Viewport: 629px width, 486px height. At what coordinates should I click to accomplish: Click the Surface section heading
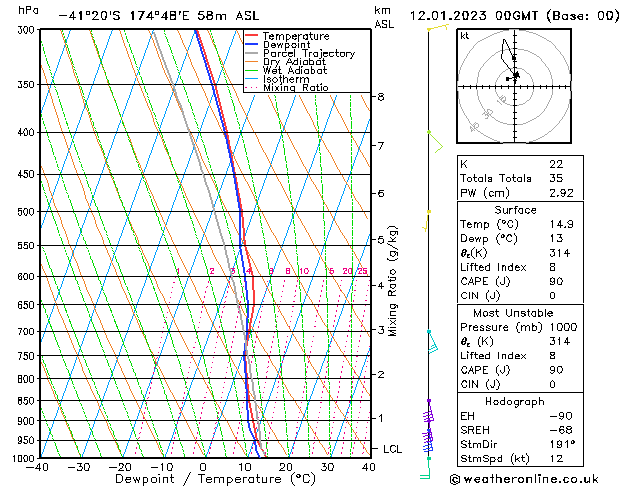(515, 210)
